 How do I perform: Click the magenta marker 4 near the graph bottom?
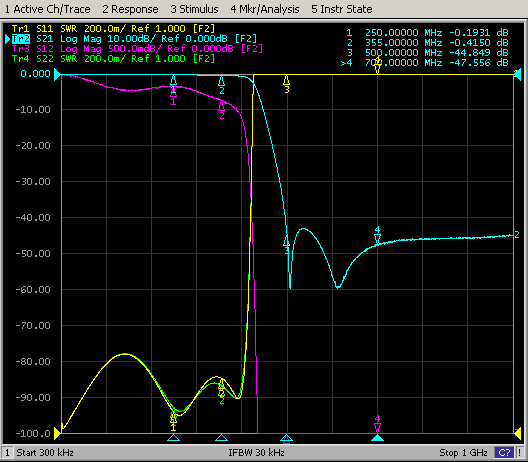(377, 424)
